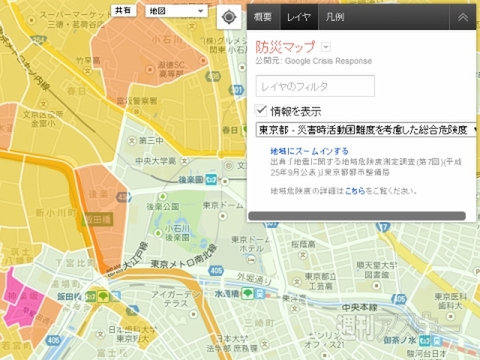The image size is (480, 360).
Task: Click the 竹早高 school marker icon
Action: (88, 70)
